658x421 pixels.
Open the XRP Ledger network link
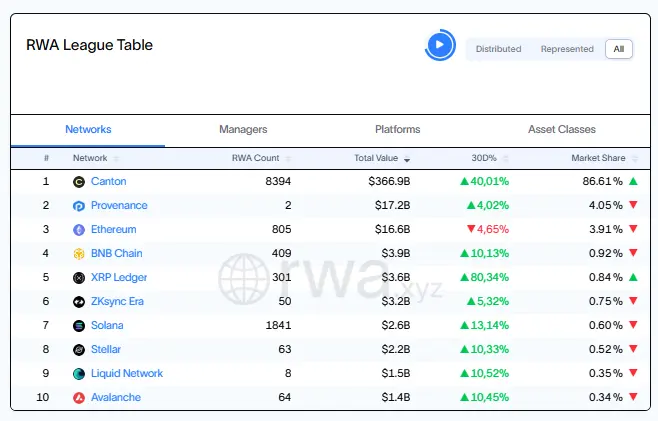119,277
